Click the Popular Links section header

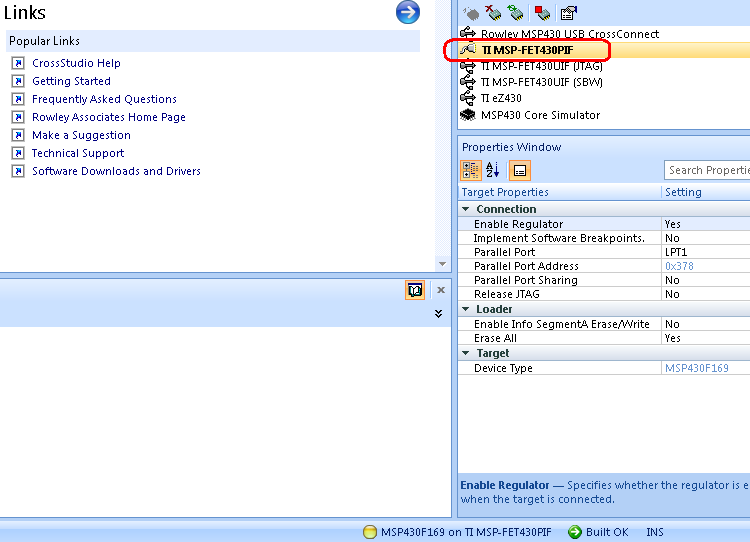(213, 41)
